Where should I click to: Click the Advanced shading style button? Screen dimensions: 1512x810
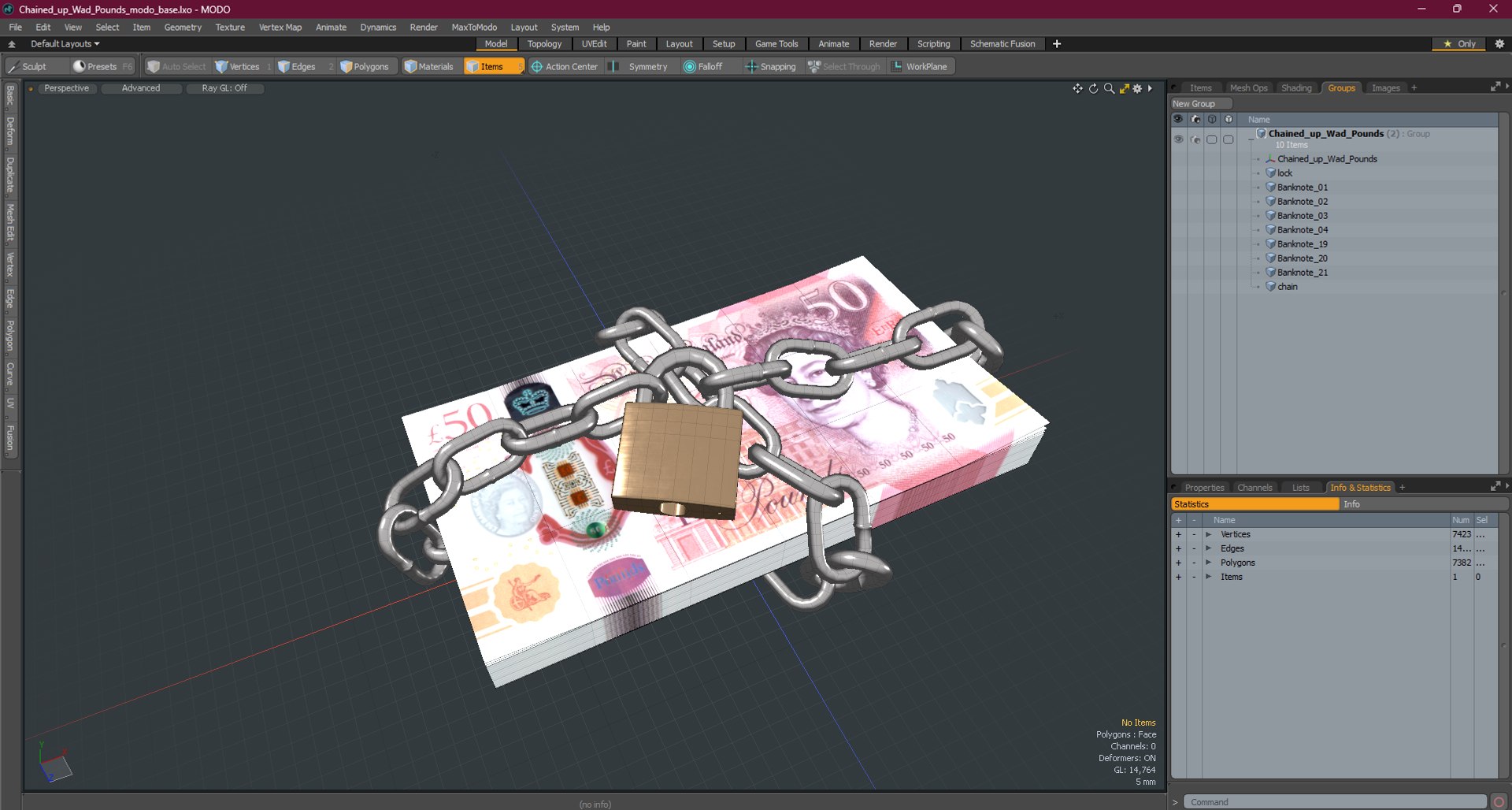(141, 88)
